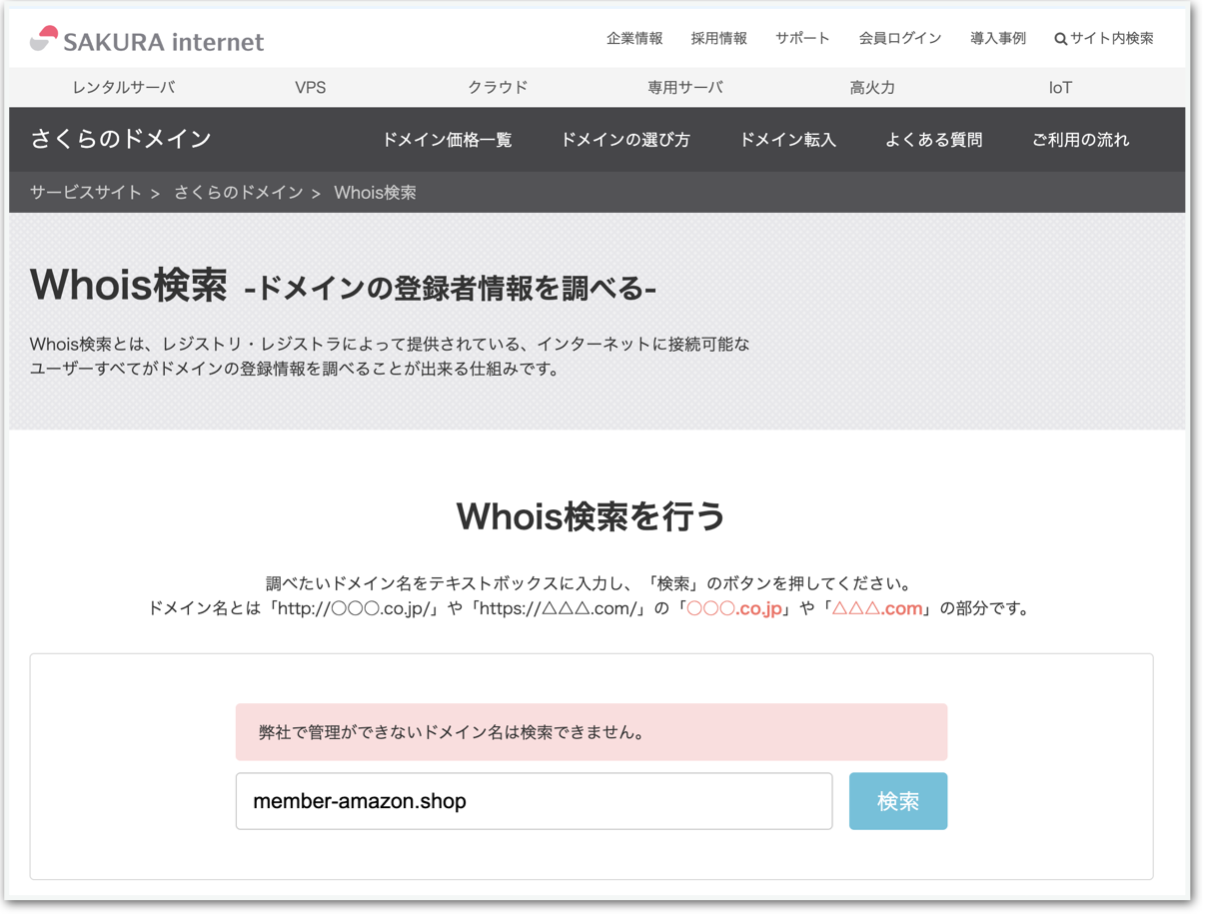Image resolution: width=1208 pixels, height=916 pixels.
Task: Click the red ○○○.co.jp example text
Action: [x=734, y=608]
